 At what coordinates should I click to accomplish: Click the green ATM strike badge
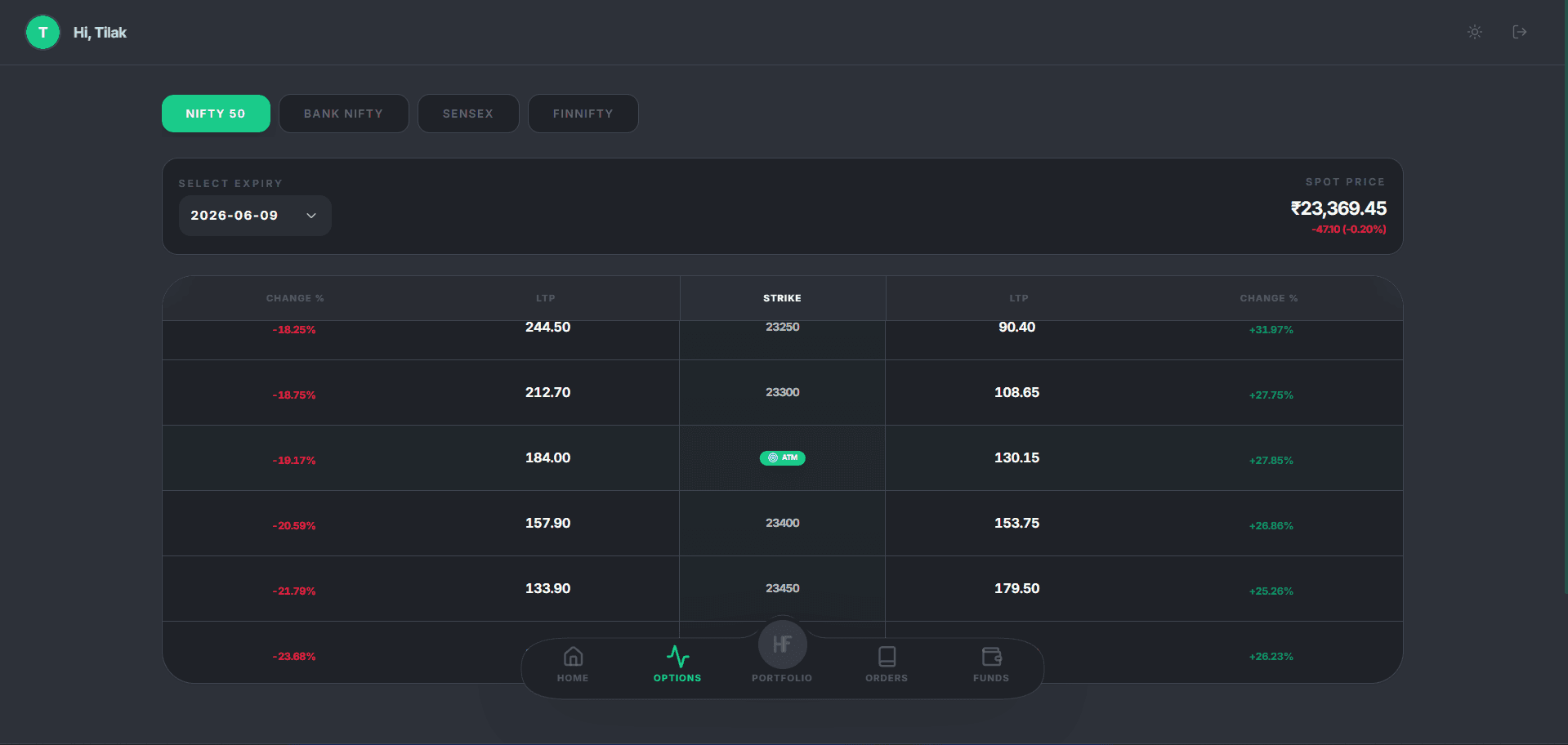(x=782, y=458)
